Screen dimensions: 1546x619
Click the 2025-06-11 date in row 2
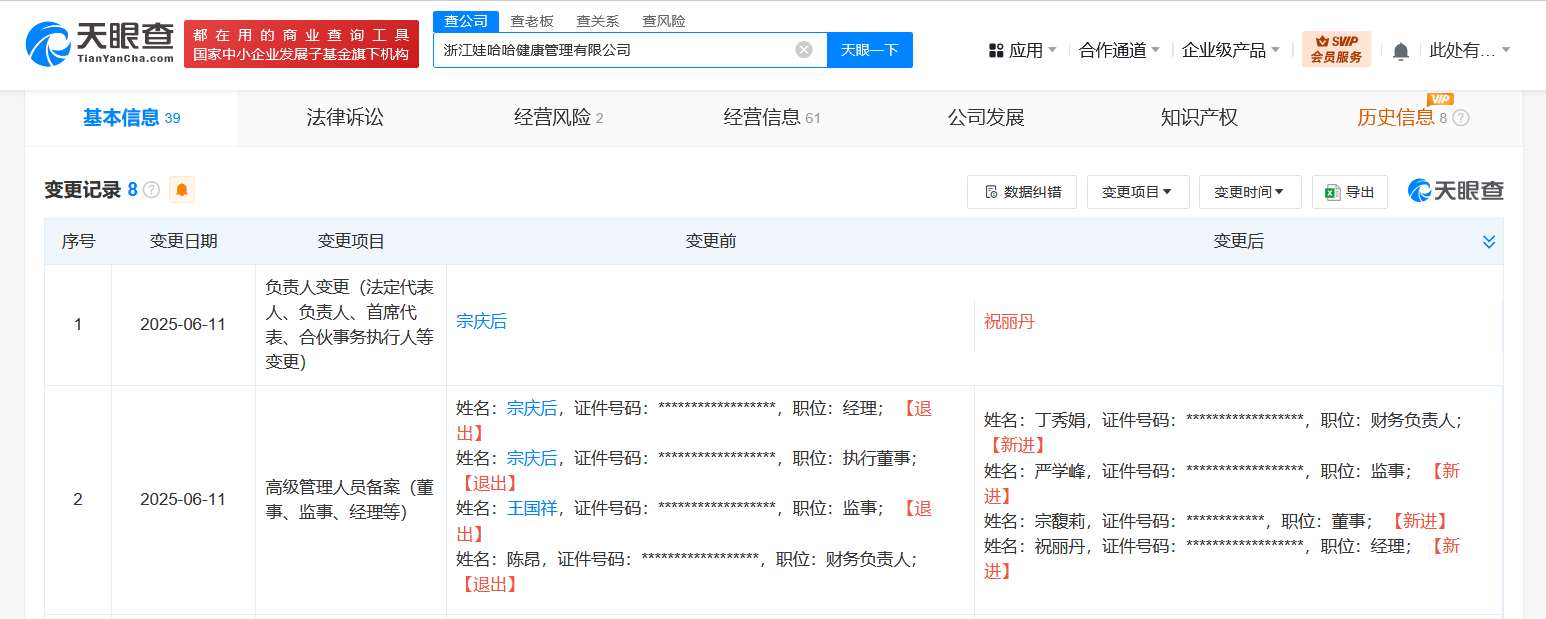183,499
